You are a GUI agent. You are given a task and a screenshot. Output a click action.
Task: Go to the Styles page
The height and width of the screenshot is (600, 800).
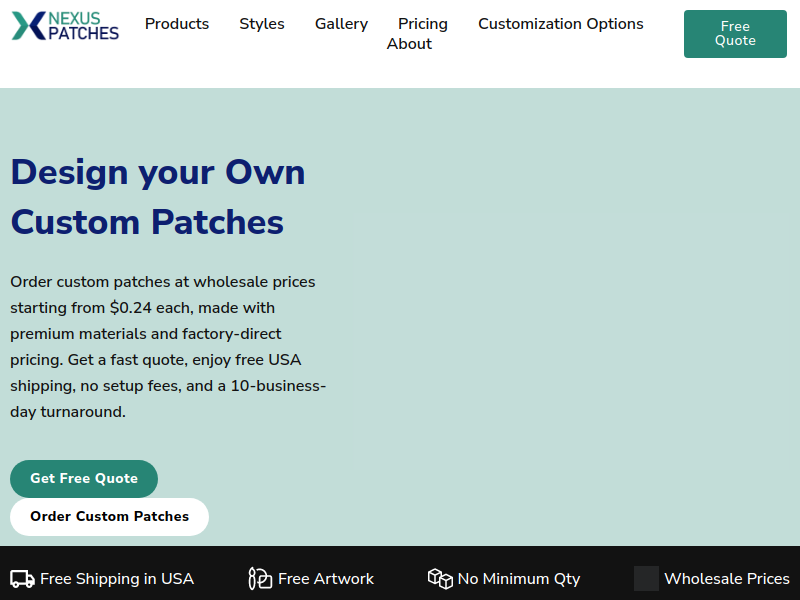pos(262,24)
